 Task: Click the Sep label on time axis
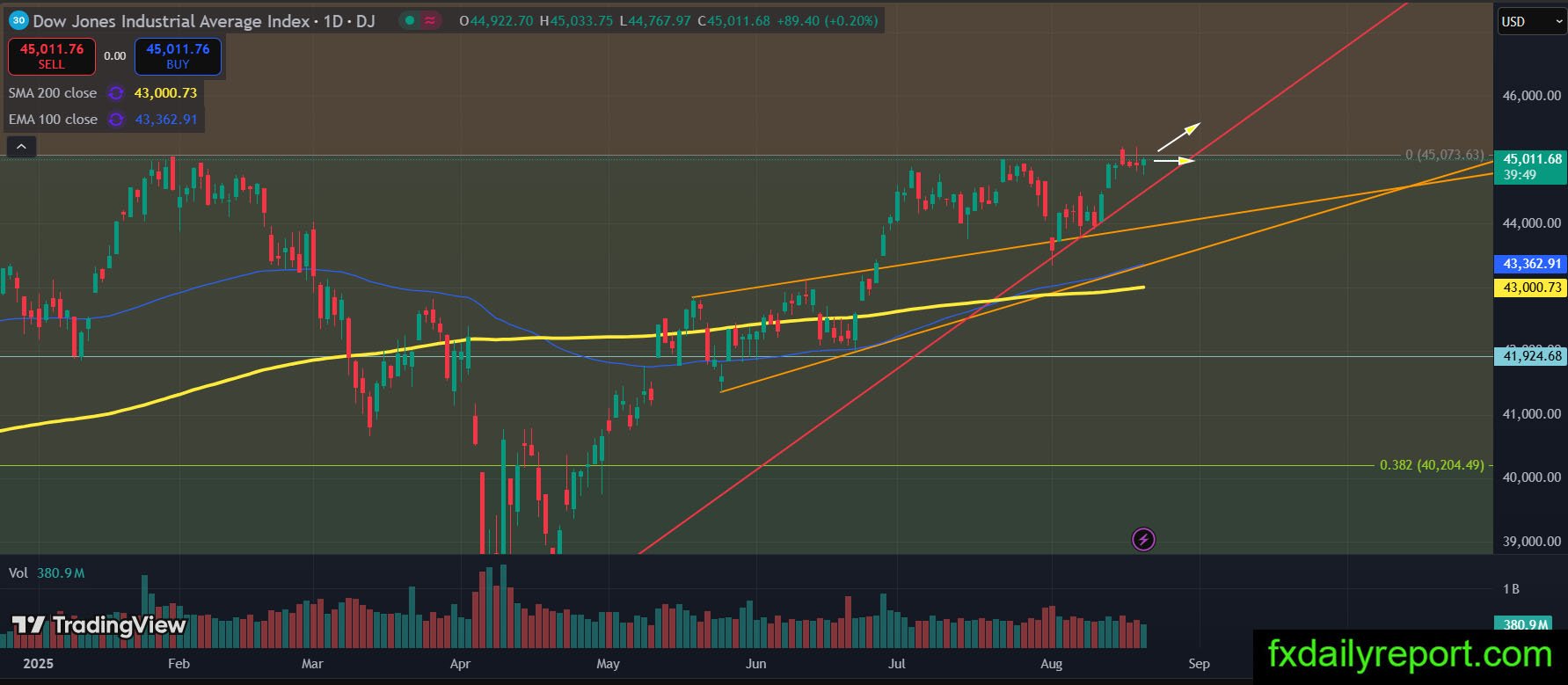(1199, 664)
